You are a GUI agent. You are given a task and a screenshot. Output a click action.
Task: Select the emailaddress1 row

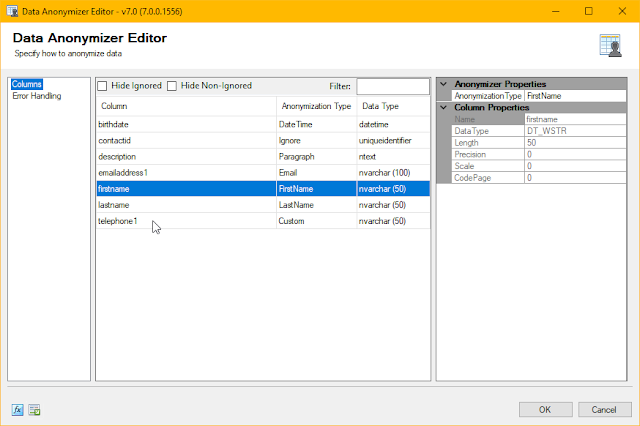coord(263,173)
